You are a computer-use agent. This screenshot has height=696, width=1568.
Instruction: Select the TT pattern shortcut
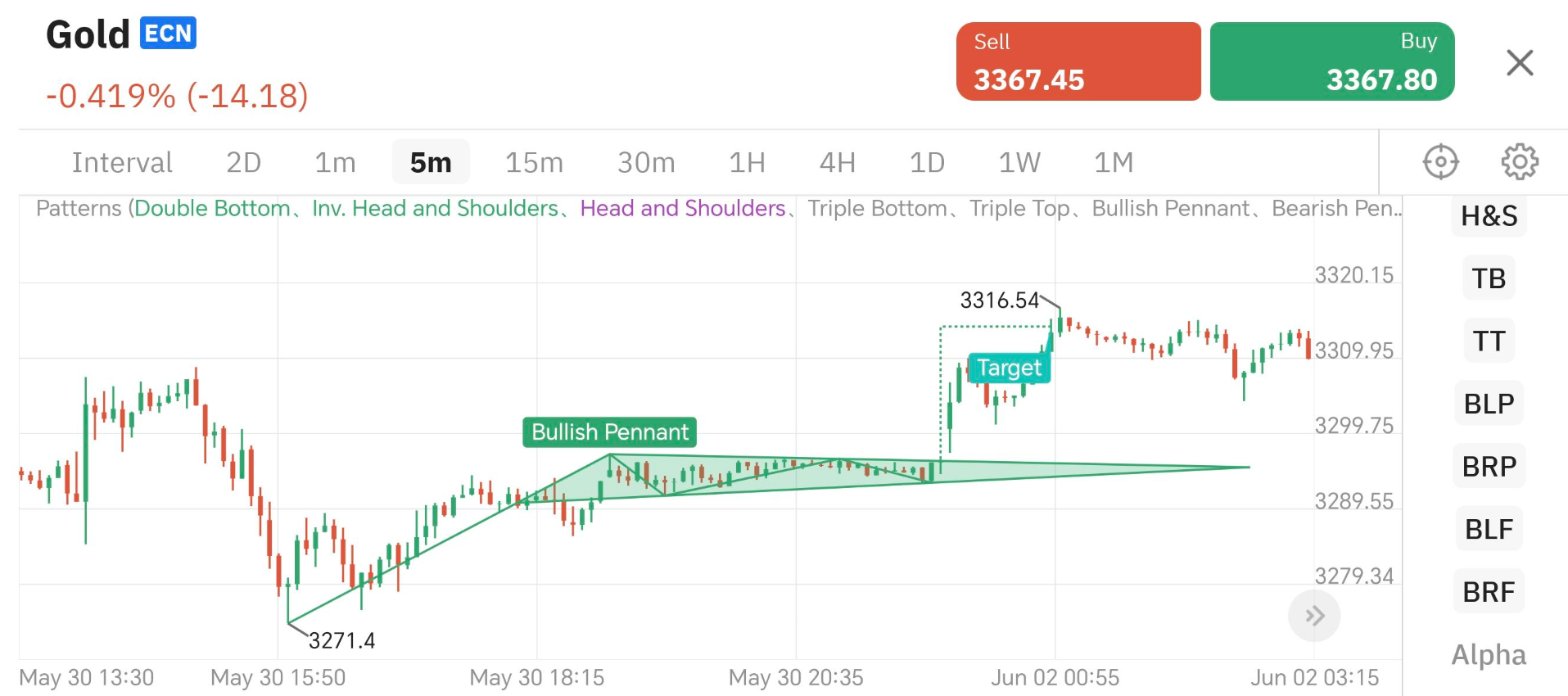click(1488, 341)
